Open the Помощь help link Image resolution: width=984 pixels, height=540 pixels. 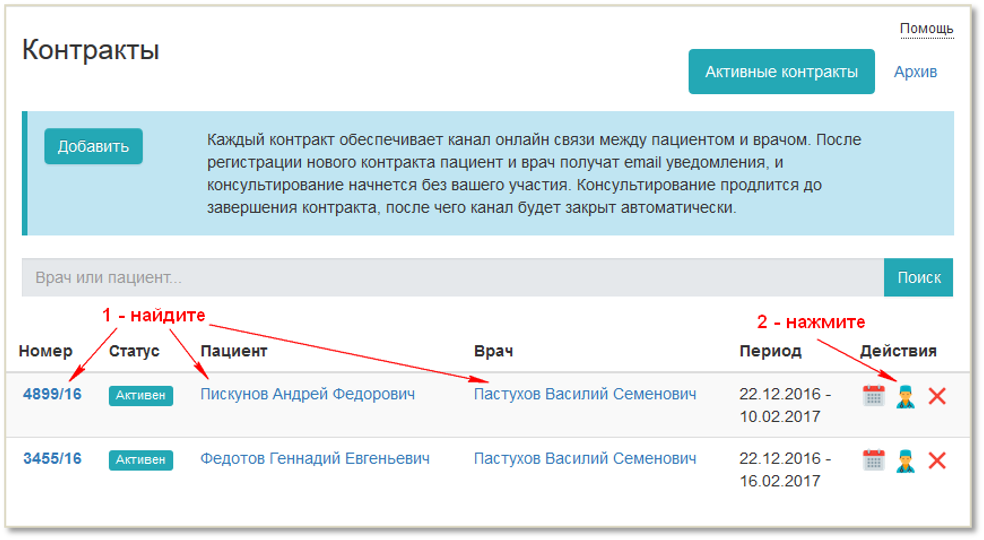click(x=926, y=29)
